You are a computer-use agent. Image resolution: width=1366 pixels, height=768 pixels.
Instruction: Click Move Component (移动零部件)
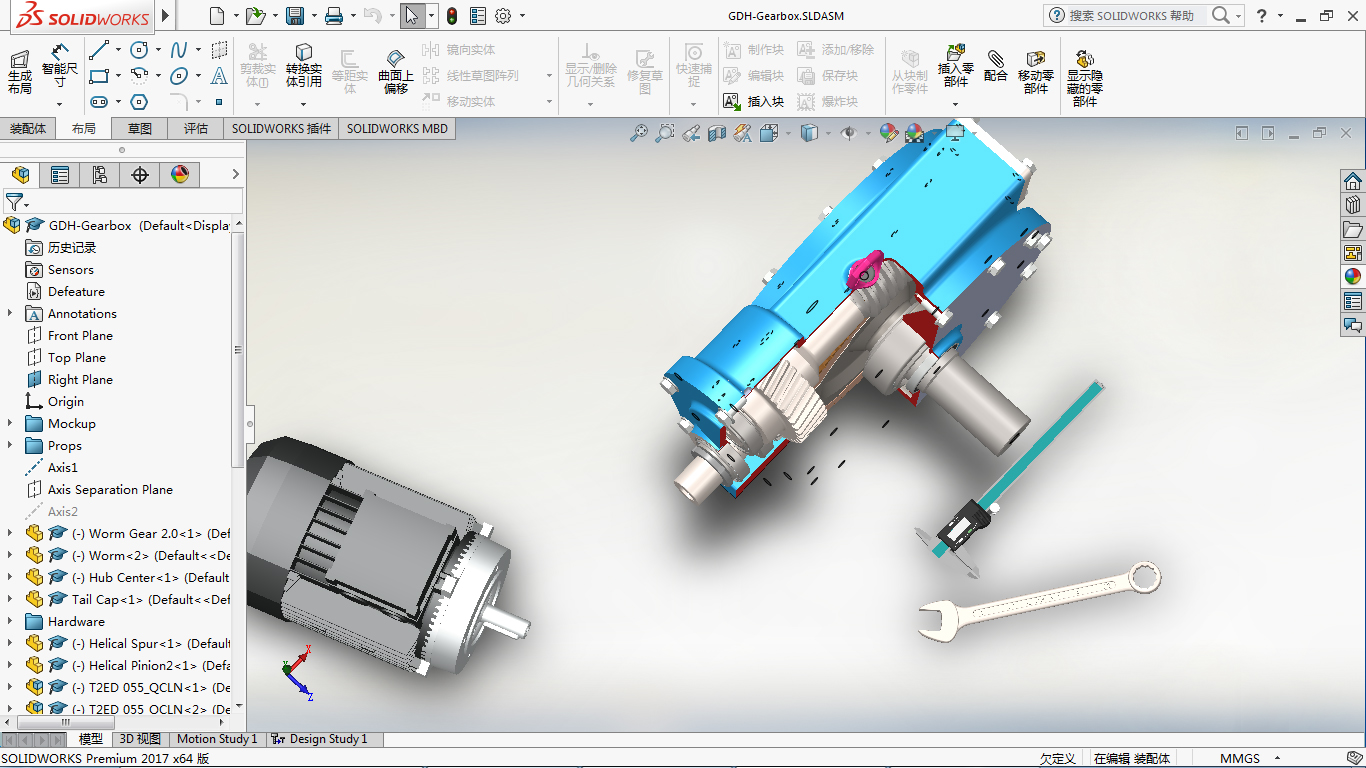(x=1035, y=72)
